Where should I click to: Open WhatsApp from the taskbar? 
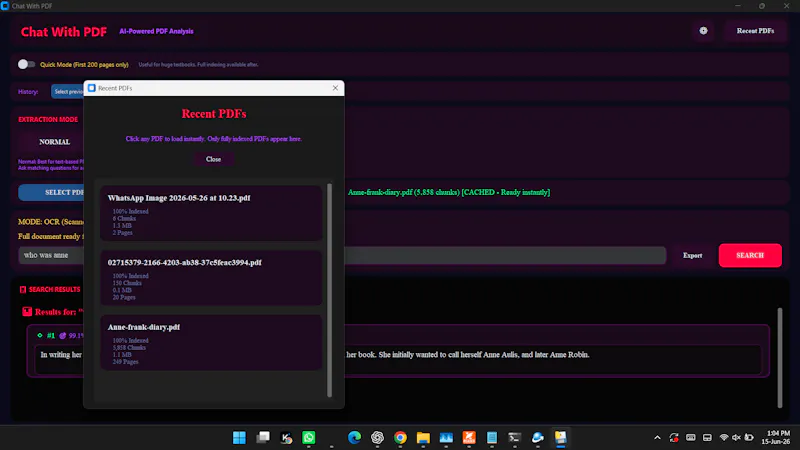click(309, 437)
